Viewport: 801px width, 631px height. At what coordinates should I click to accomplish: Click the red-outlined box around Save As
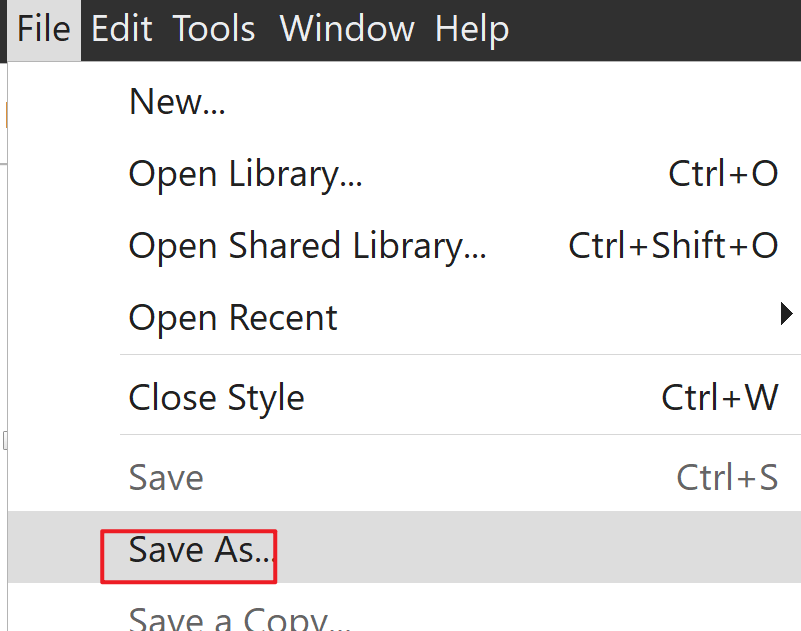click(188, 556)
